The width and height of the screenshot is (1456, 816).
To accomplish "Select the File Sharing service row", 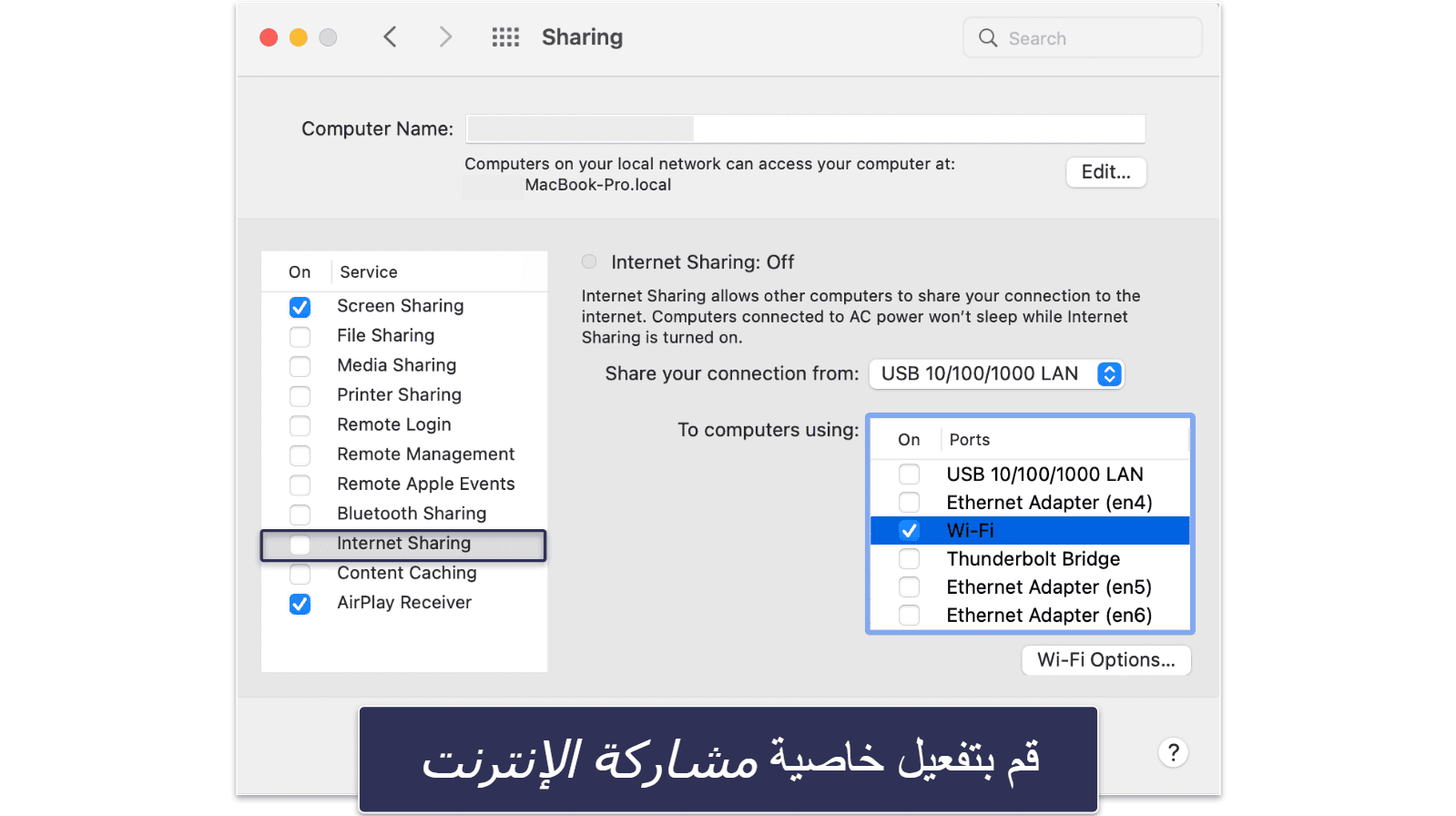I will (x=404, y=335).
